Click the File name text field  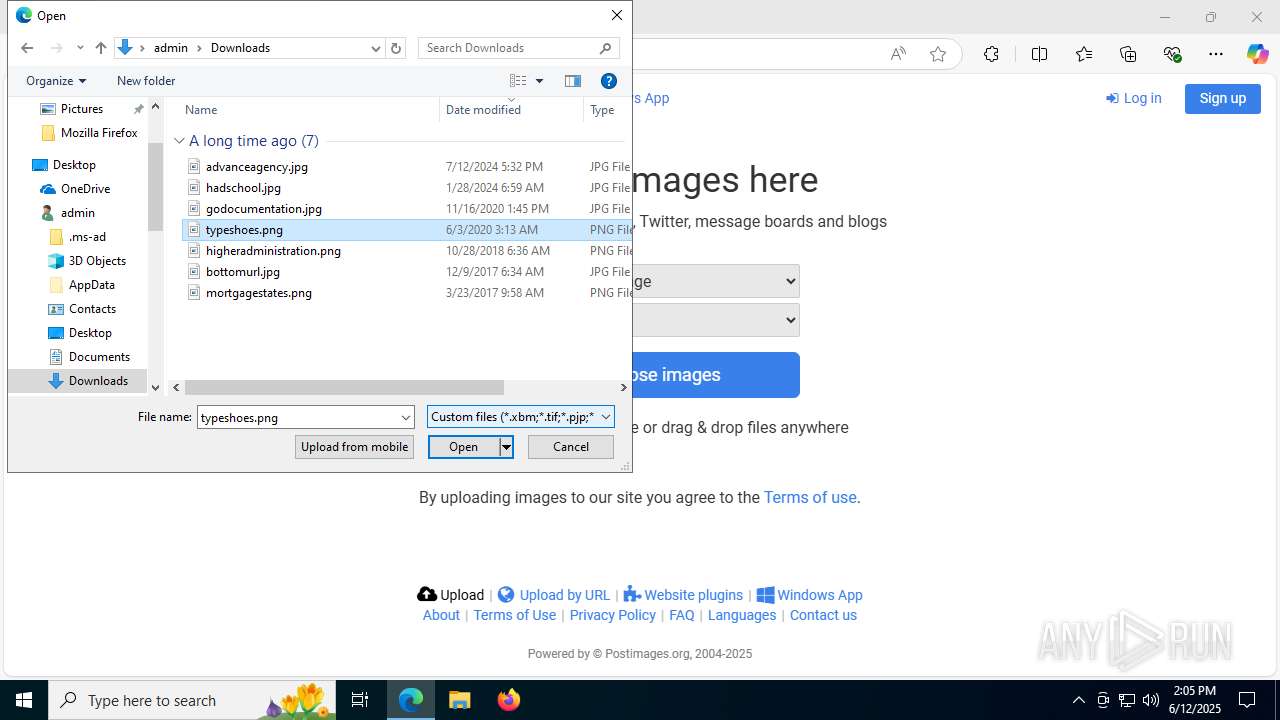[298, 417]
